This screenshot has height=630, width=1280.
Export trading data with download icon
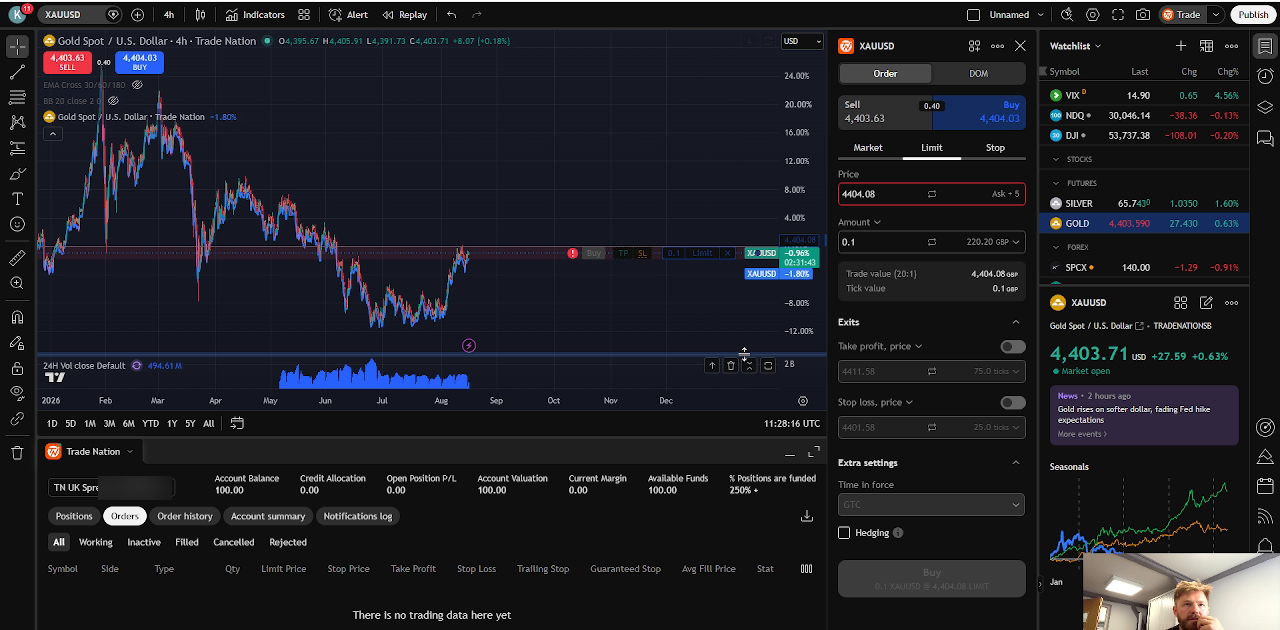pyautogui.click(x=807, y=516)
